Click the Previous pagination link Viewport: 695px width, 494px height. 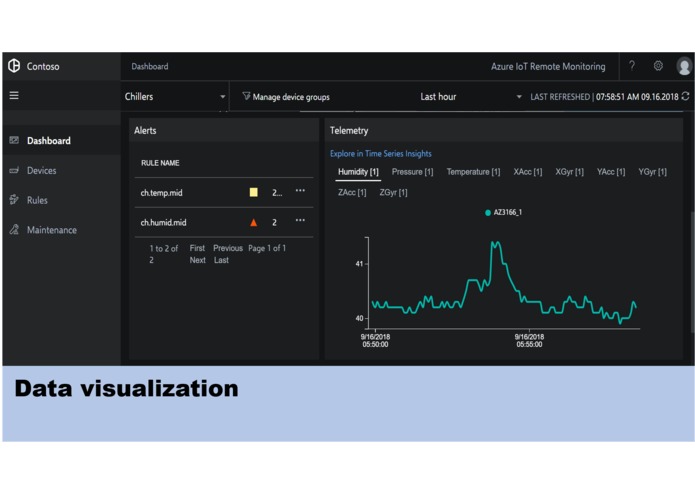(x=228, y=248)
